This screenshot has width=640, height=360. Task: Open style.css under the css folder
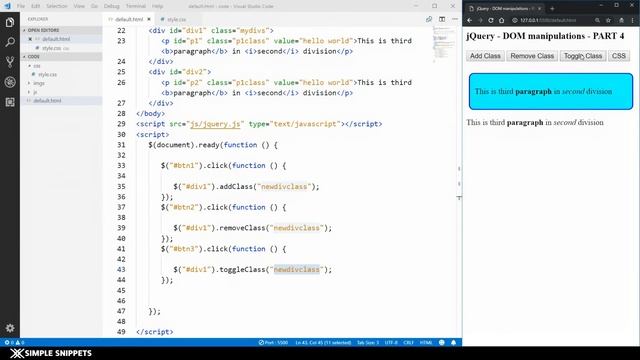click(x=47, y=75)
